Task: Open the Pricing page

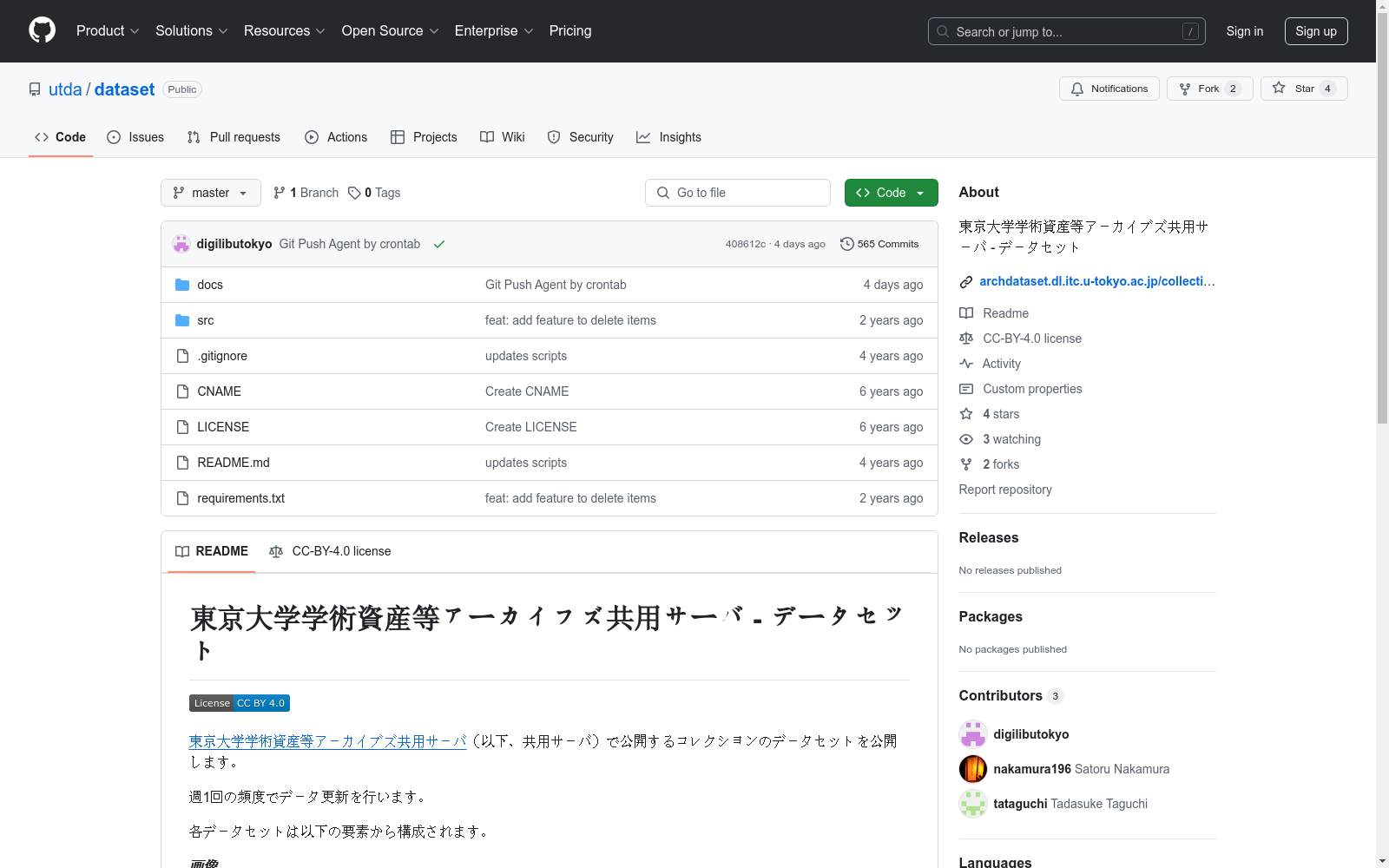Action: [x=570, y=30]
